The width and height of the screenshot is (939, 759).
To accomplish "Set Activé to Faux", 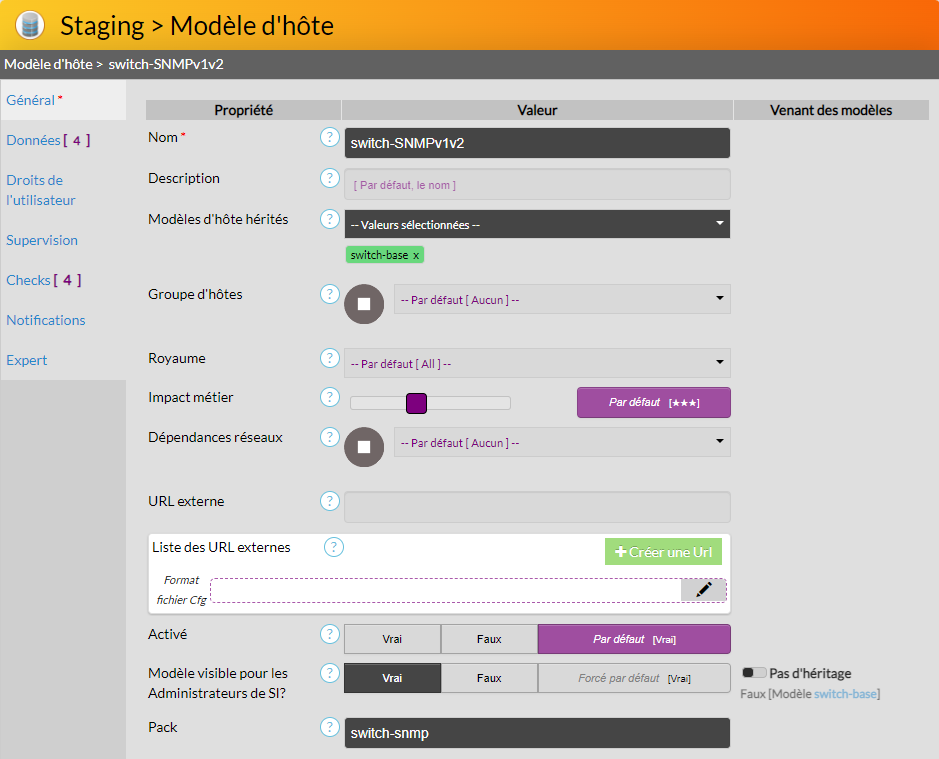I will click(489, 639).
